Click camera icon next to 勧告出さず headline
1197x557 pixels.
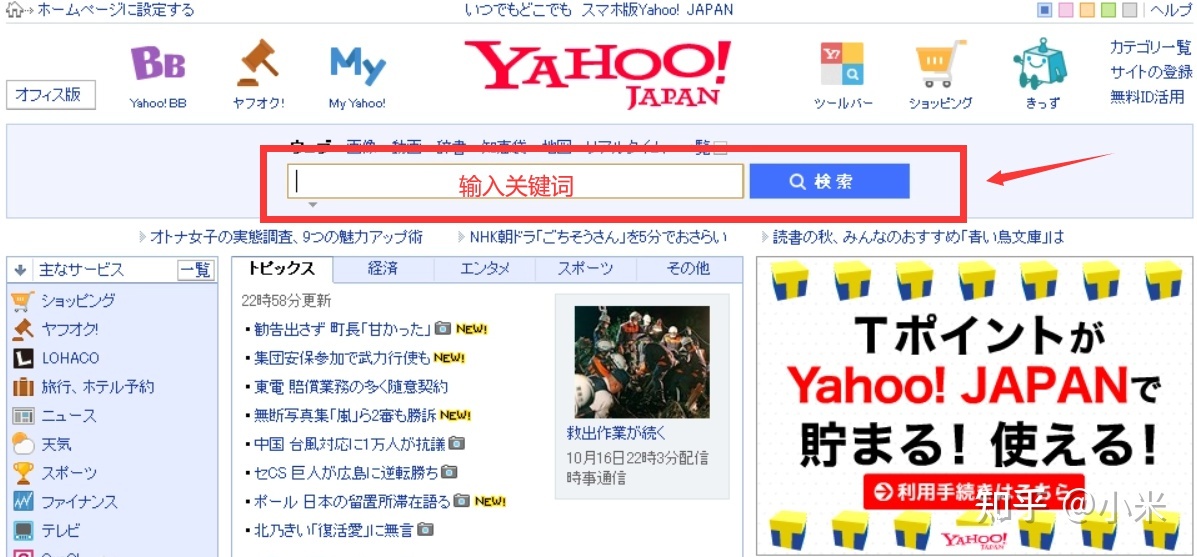(443, 329)
